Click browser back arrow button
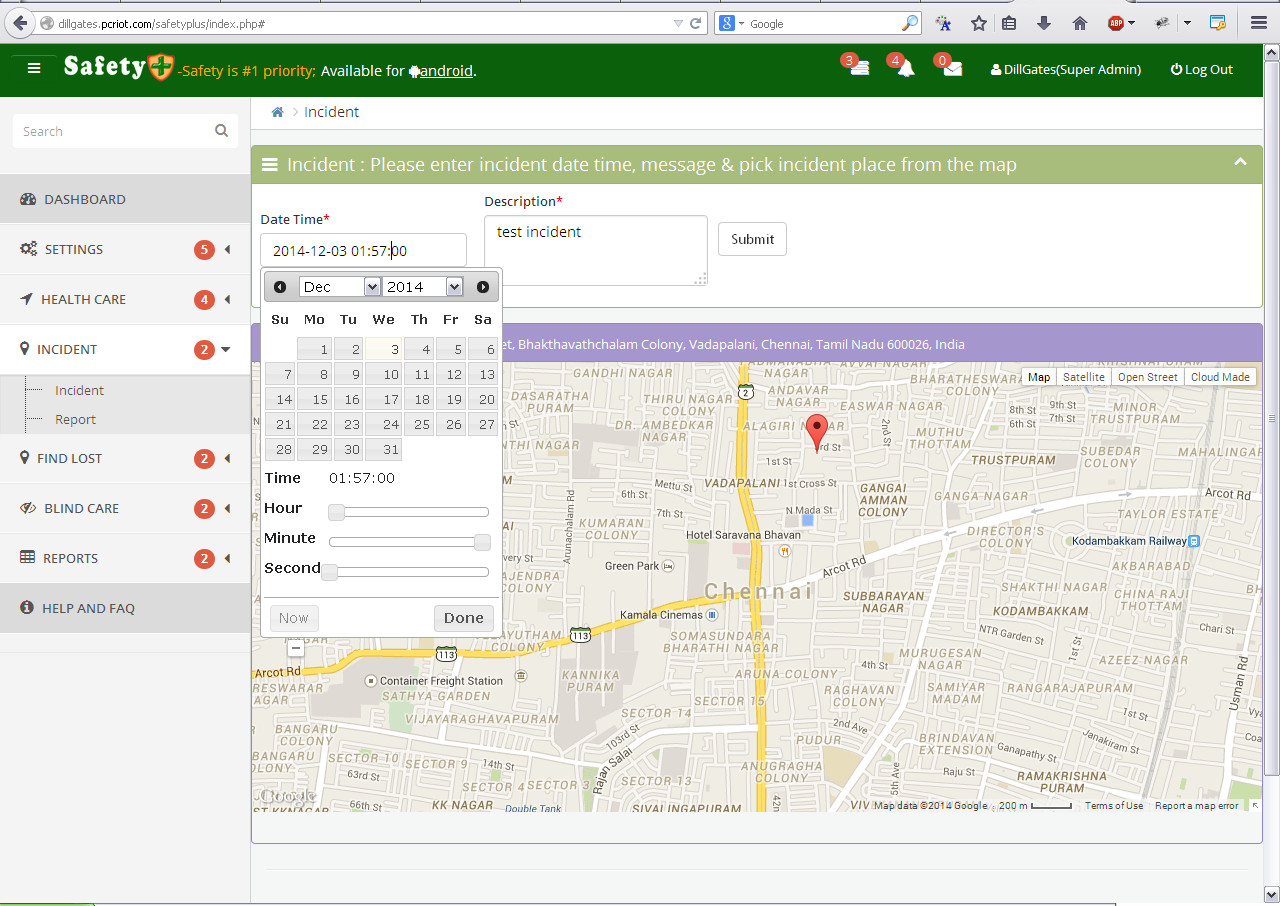1280x906 pixels. point(19,23)
